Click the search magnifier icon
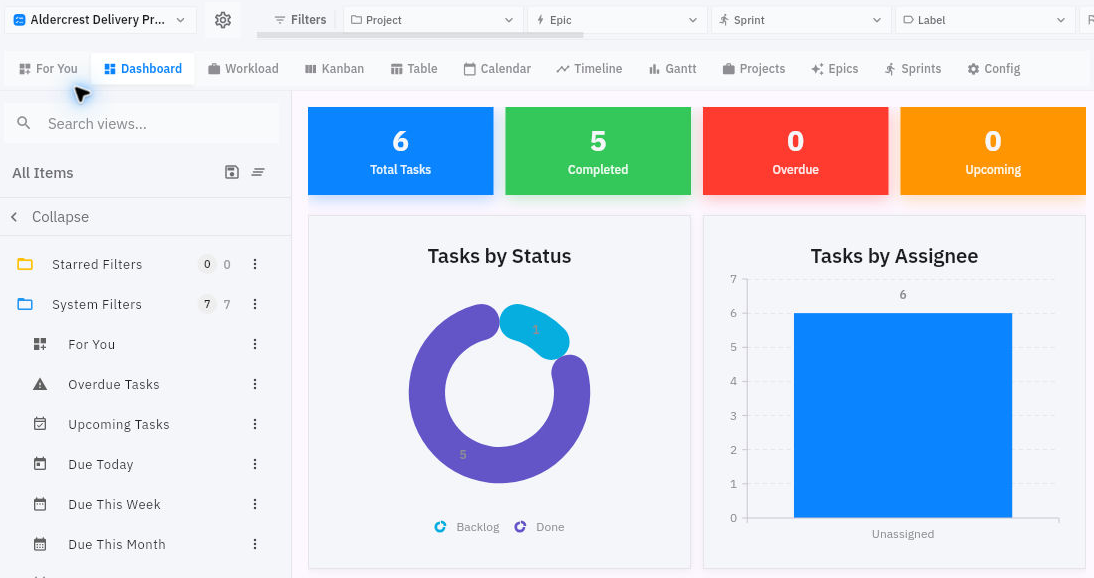Screen dimensions: 1094x578 point(24,123)
